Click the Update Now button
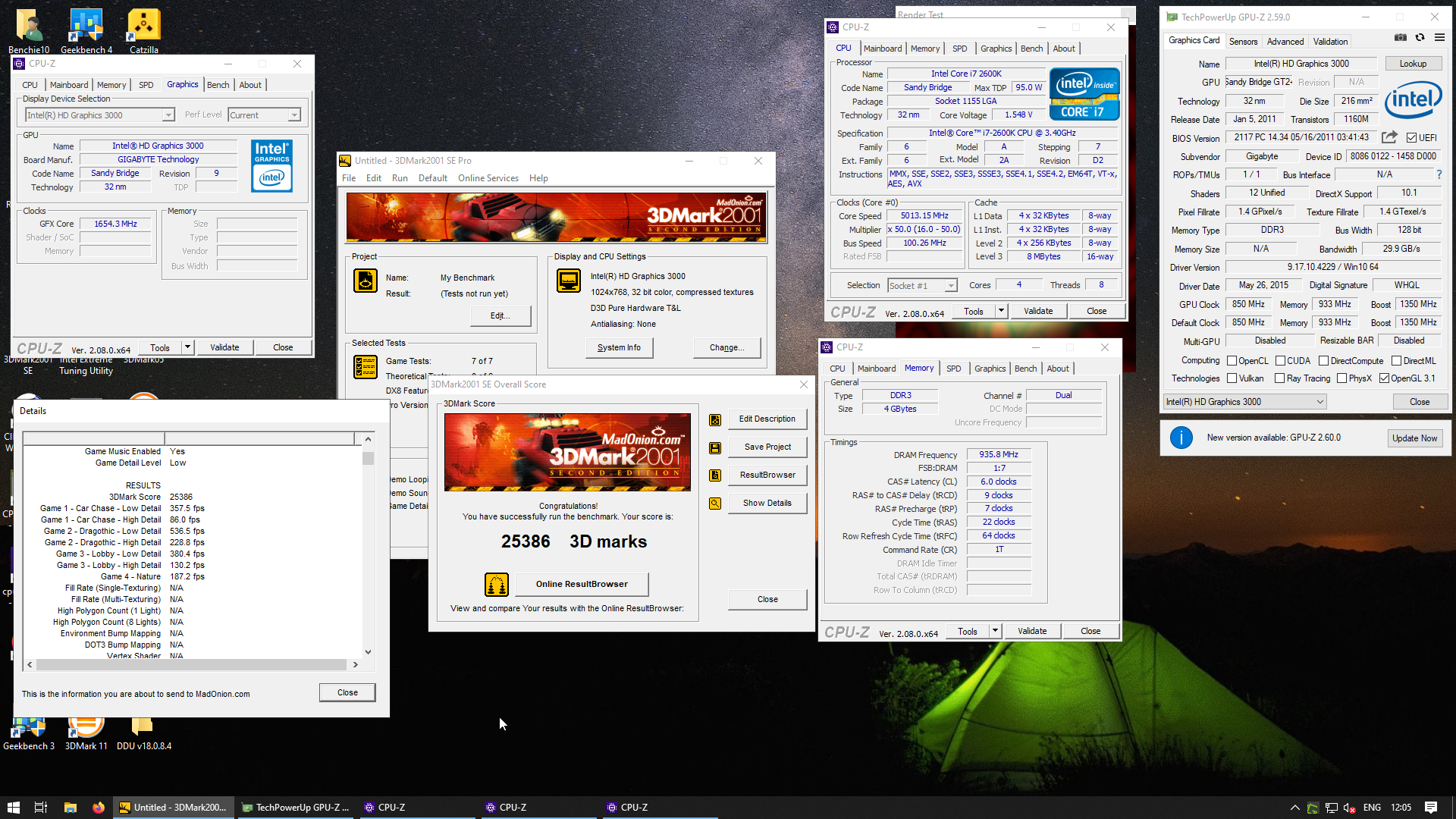1456x819 pixels. coord(1414,438)
